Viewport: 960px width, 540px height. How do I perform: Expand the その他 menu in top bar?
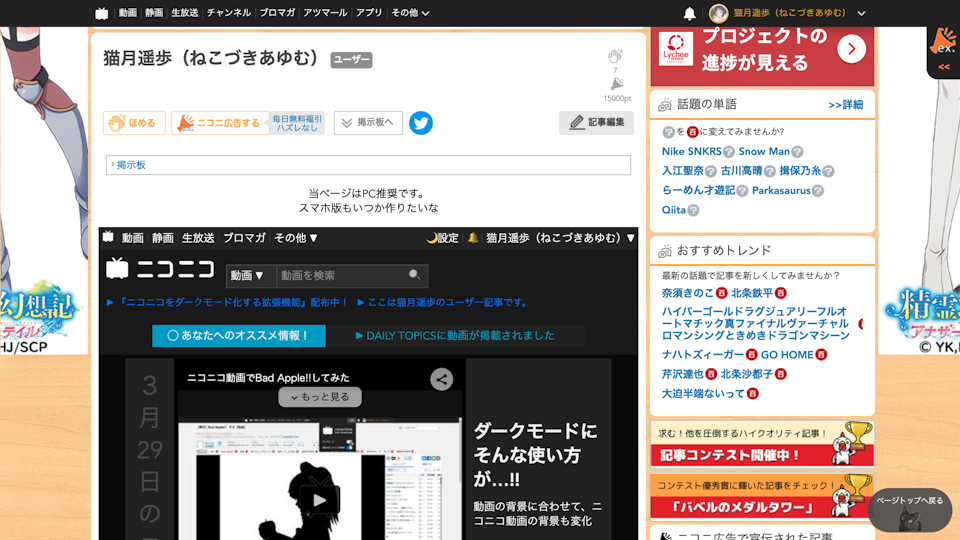pyautogui.click(x=410, y=13)
